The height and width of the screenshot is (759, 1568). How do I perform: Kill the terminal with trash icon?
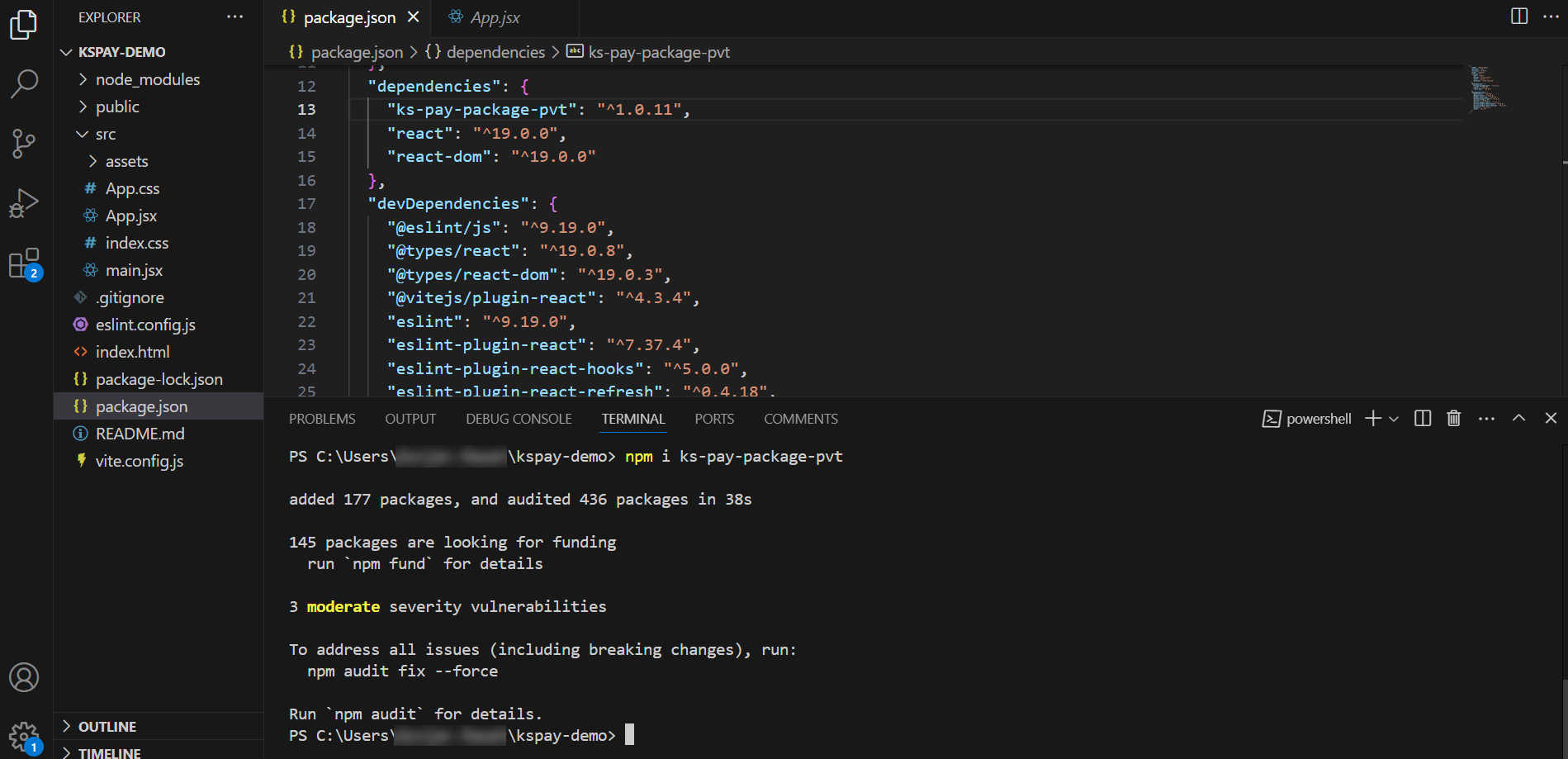[x=1453, y=419]
